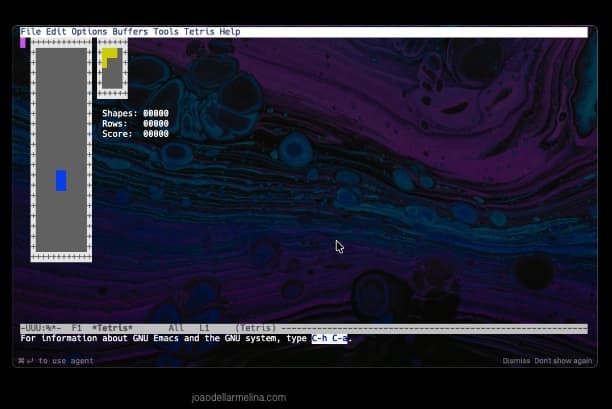
Task: Click the All position indicator in mode line
Action: pos(176,328)
